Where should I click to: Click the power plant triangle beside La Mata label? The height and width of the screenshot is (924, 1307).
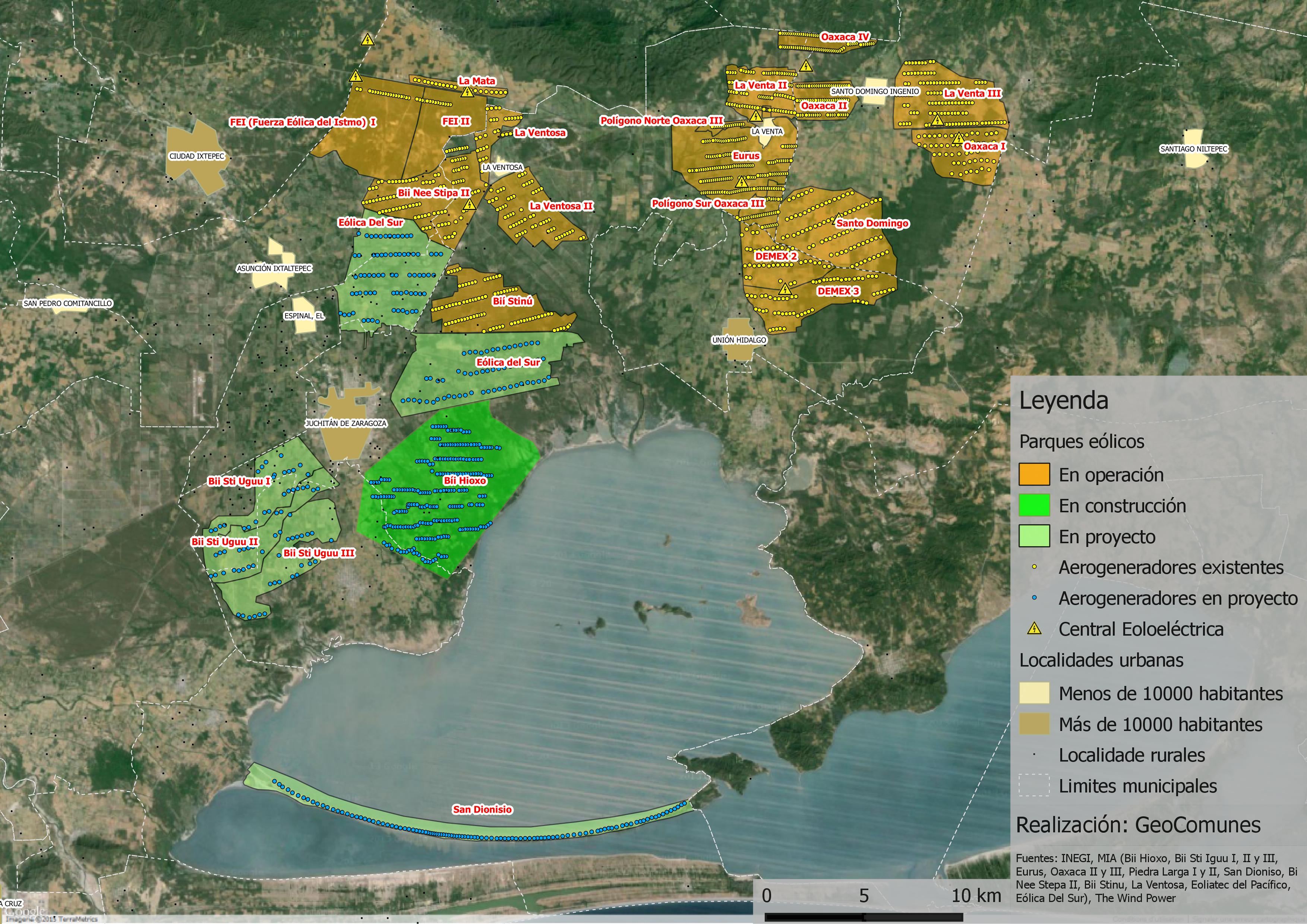(467, 92)
